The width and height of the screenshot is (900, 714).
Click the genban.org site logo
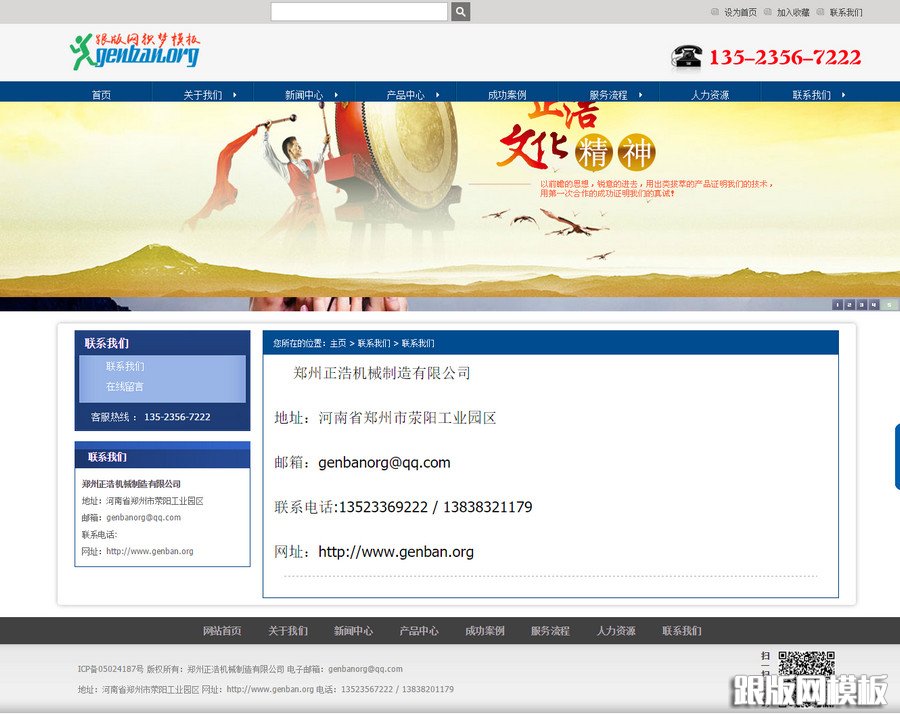[135, 52]
